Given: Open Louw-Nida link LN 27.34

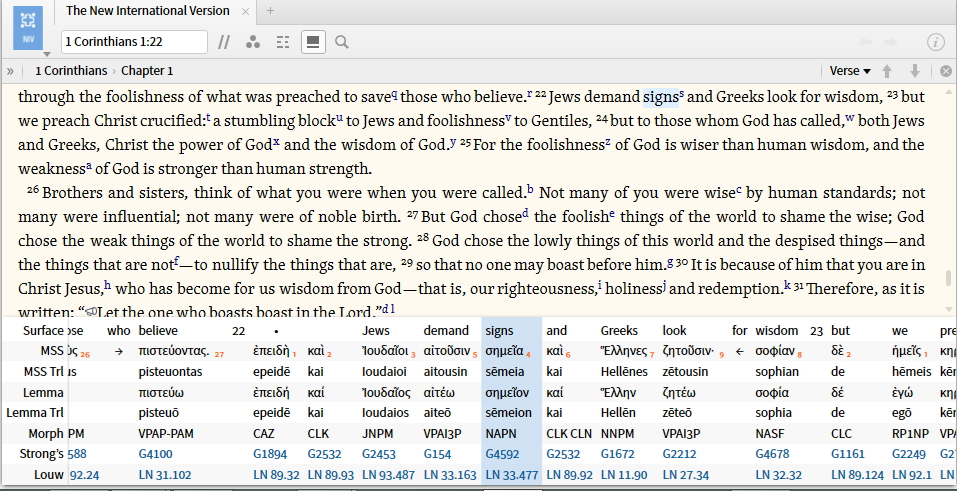Looking at the screenshot, I should click(x=686, y=475).
